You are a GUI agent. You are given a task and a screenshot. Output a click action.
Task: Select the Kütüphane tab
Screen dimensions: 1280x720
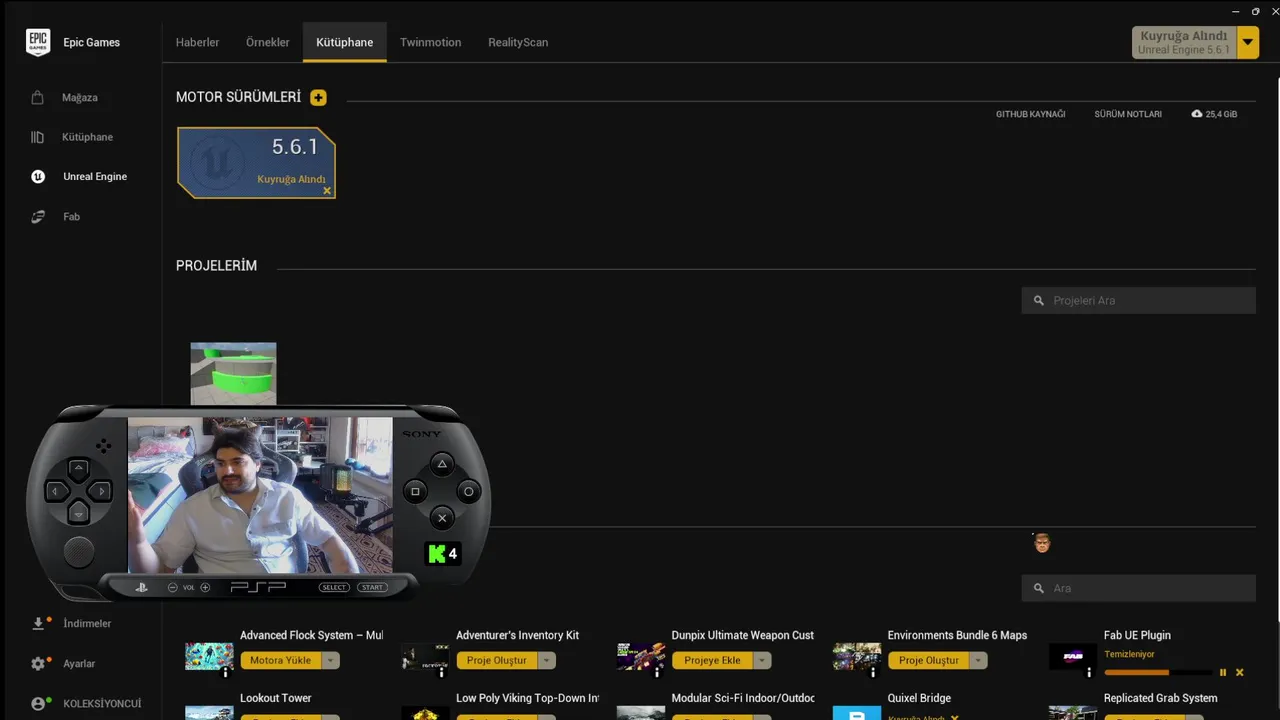click(345, 42)
